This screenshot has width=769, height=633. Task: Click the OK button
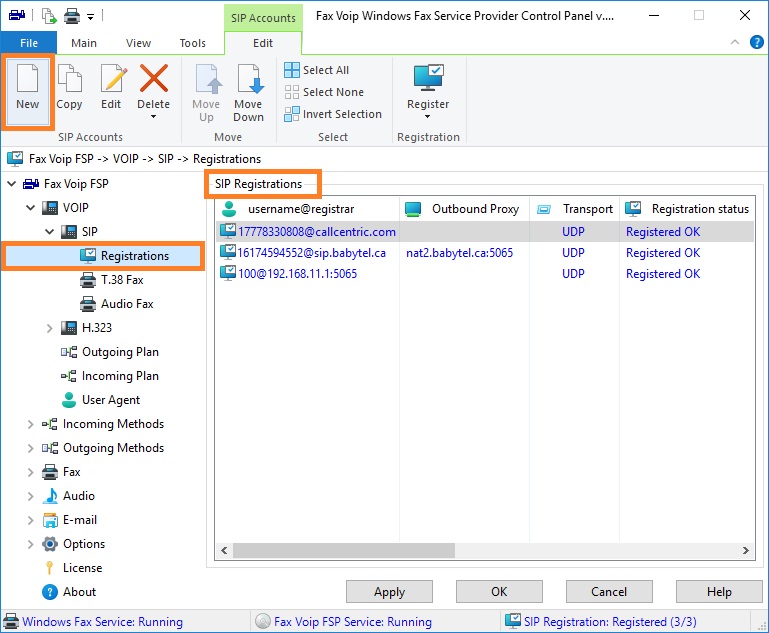click(x=499, y=592)
